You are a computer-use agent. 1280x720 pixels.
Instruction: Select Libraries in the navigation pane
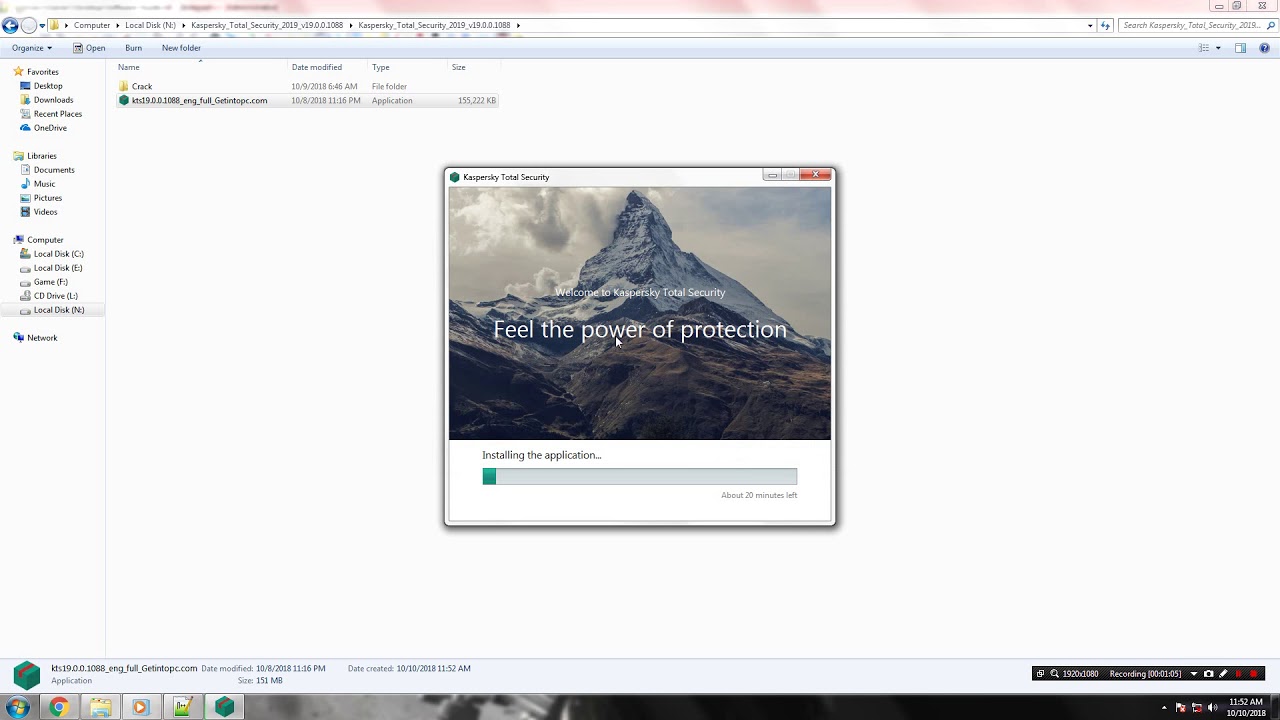point(35,156)
